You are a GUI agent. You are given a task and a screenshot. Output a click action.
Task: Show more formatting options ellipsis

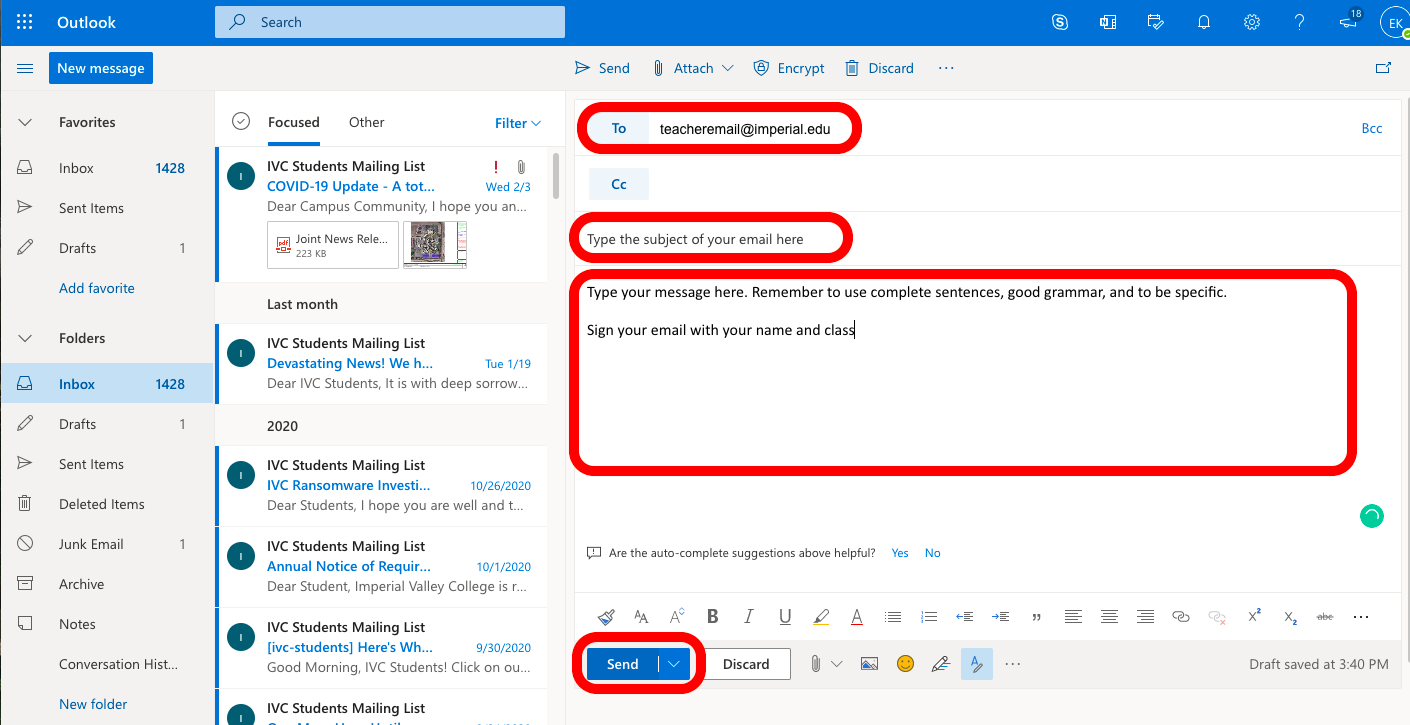[1360, 617]
